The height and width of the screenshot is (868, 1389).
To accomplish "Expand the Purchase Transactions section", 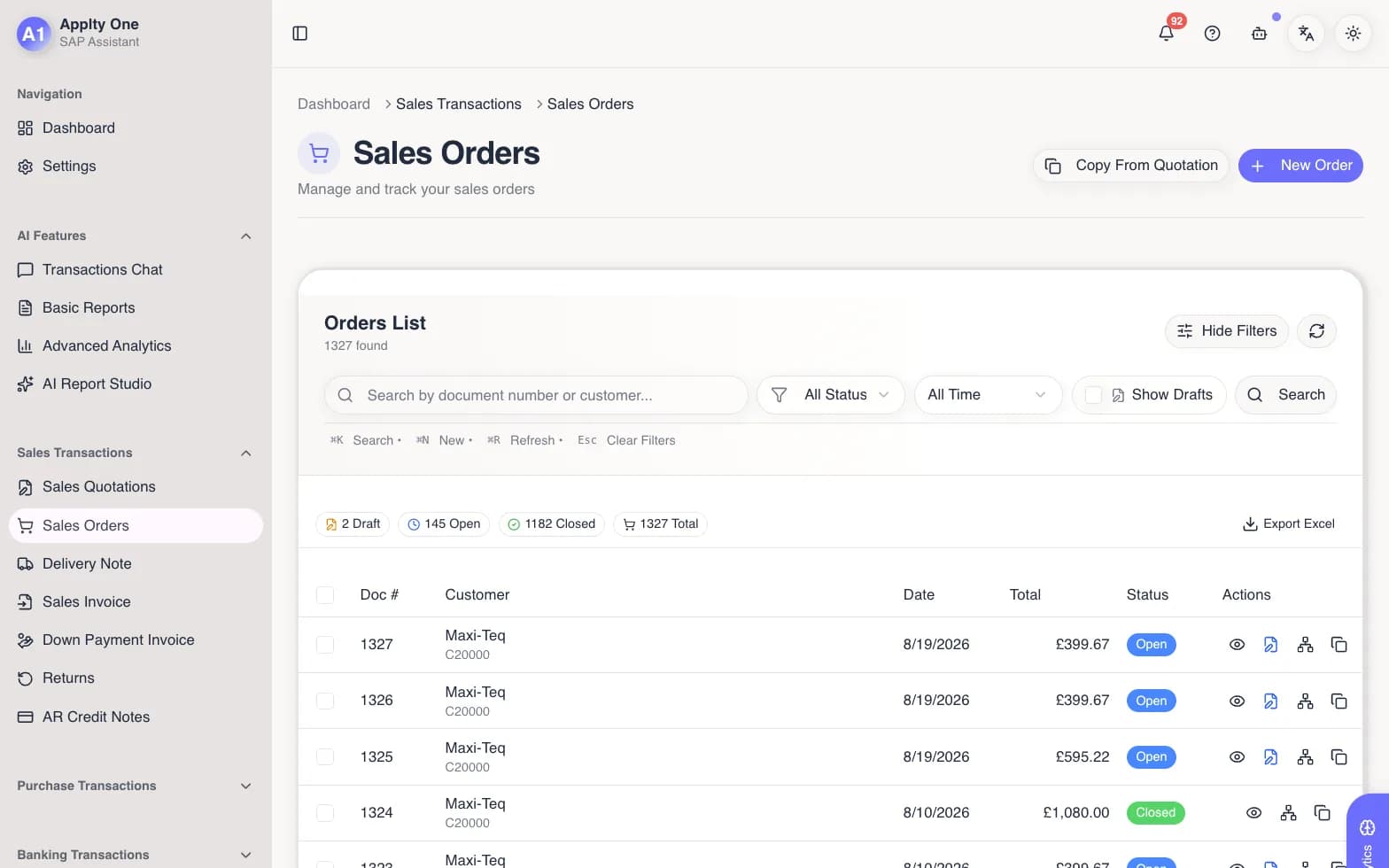I will (x=245, y=787).
